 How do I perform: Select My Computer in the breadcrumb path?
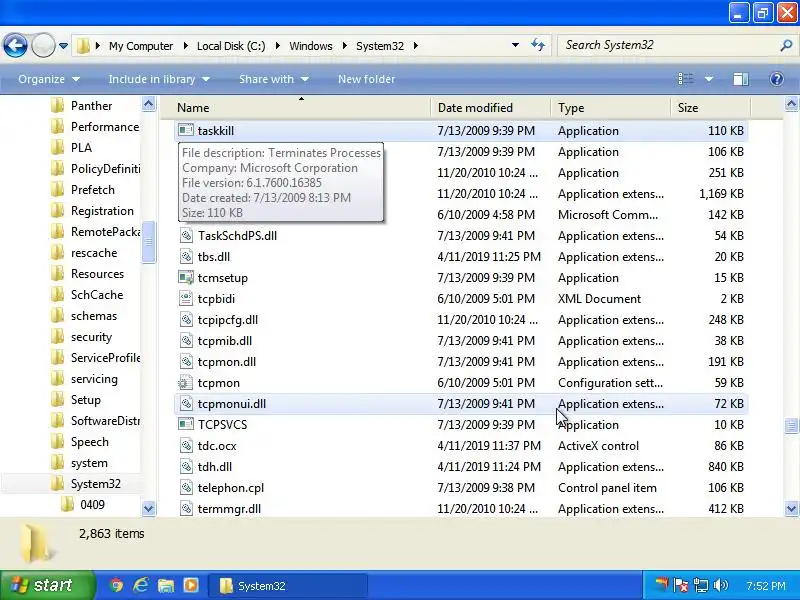point(141,46)
